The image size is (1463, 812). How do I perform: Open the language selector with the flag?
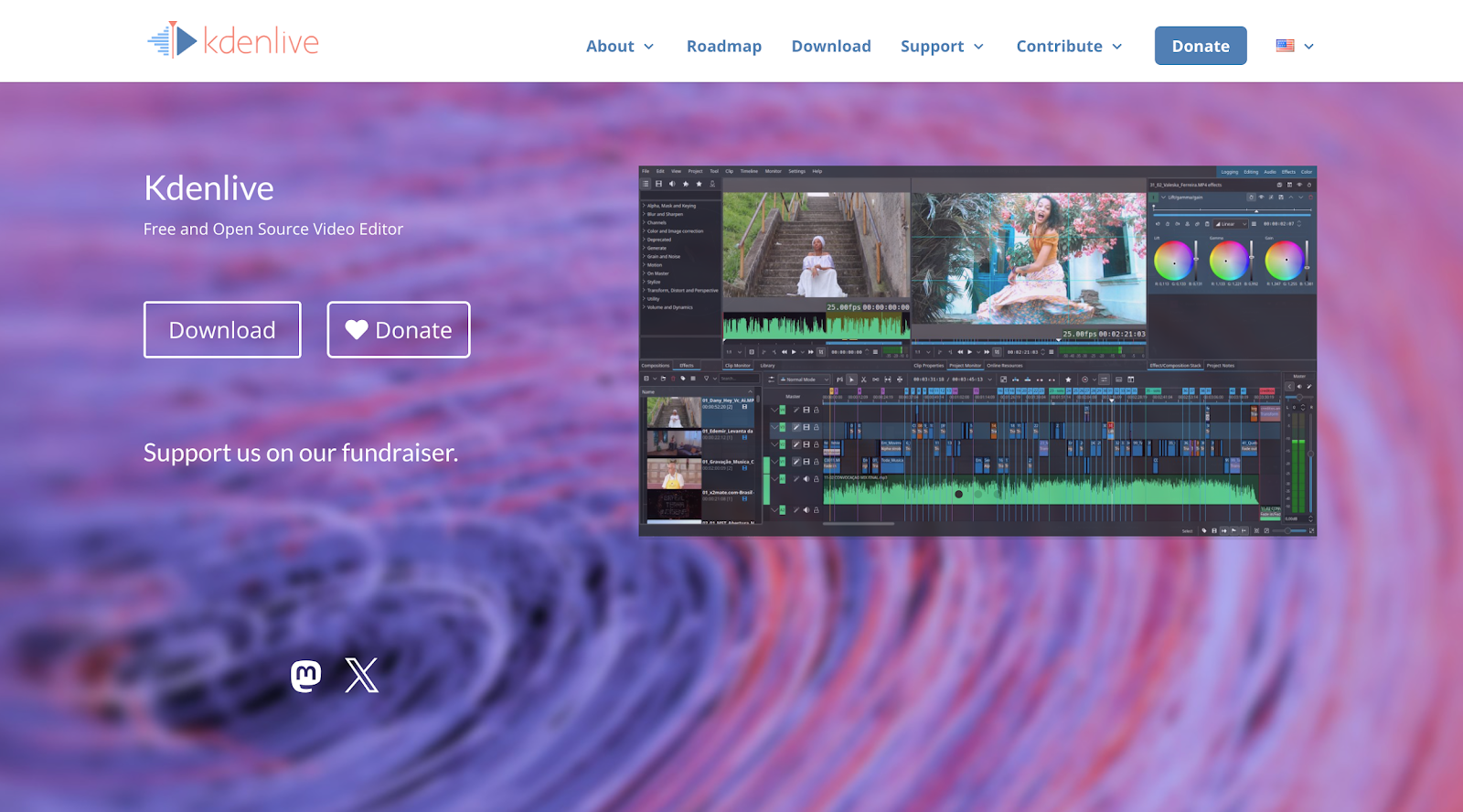[1295, 46]
